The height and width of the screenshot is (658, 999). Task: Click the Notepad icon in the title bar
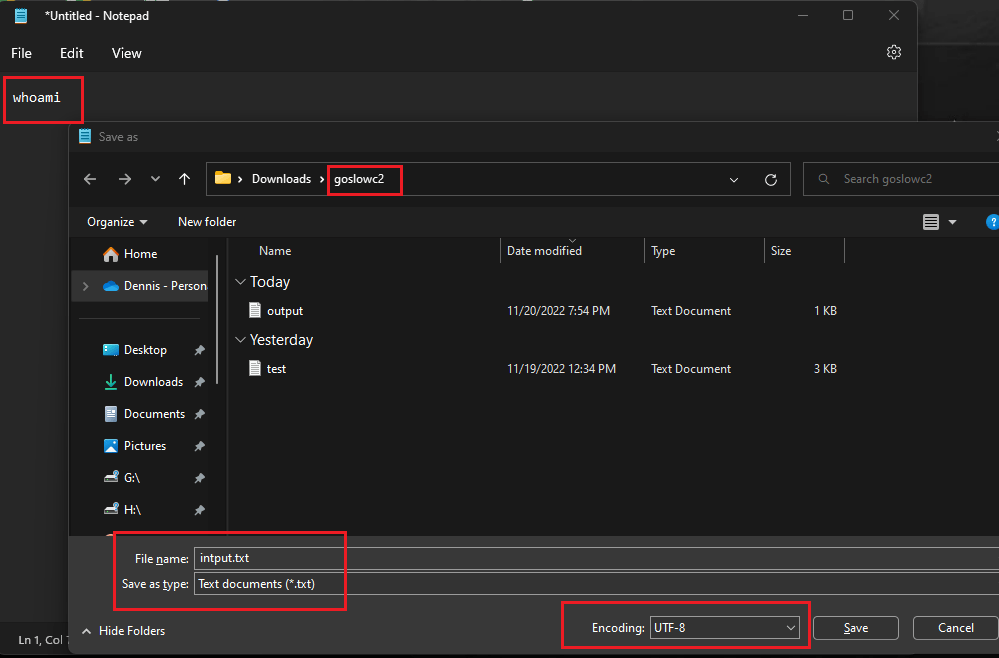coord(20,15)
